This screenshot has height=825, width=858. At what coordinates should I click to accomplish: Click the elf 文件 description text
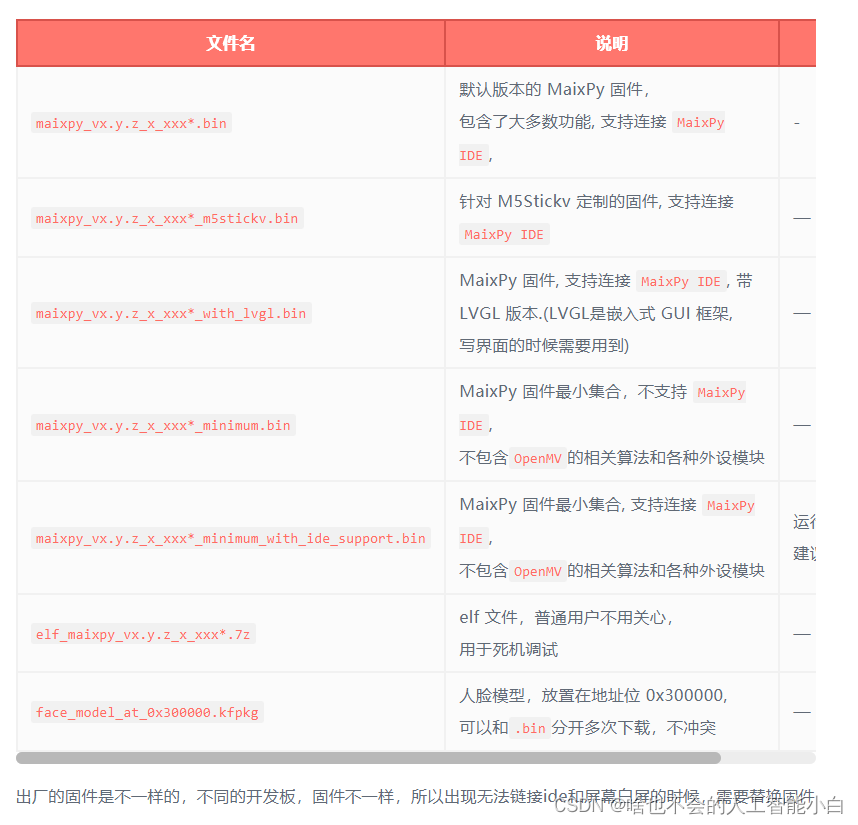coord(566,618)
